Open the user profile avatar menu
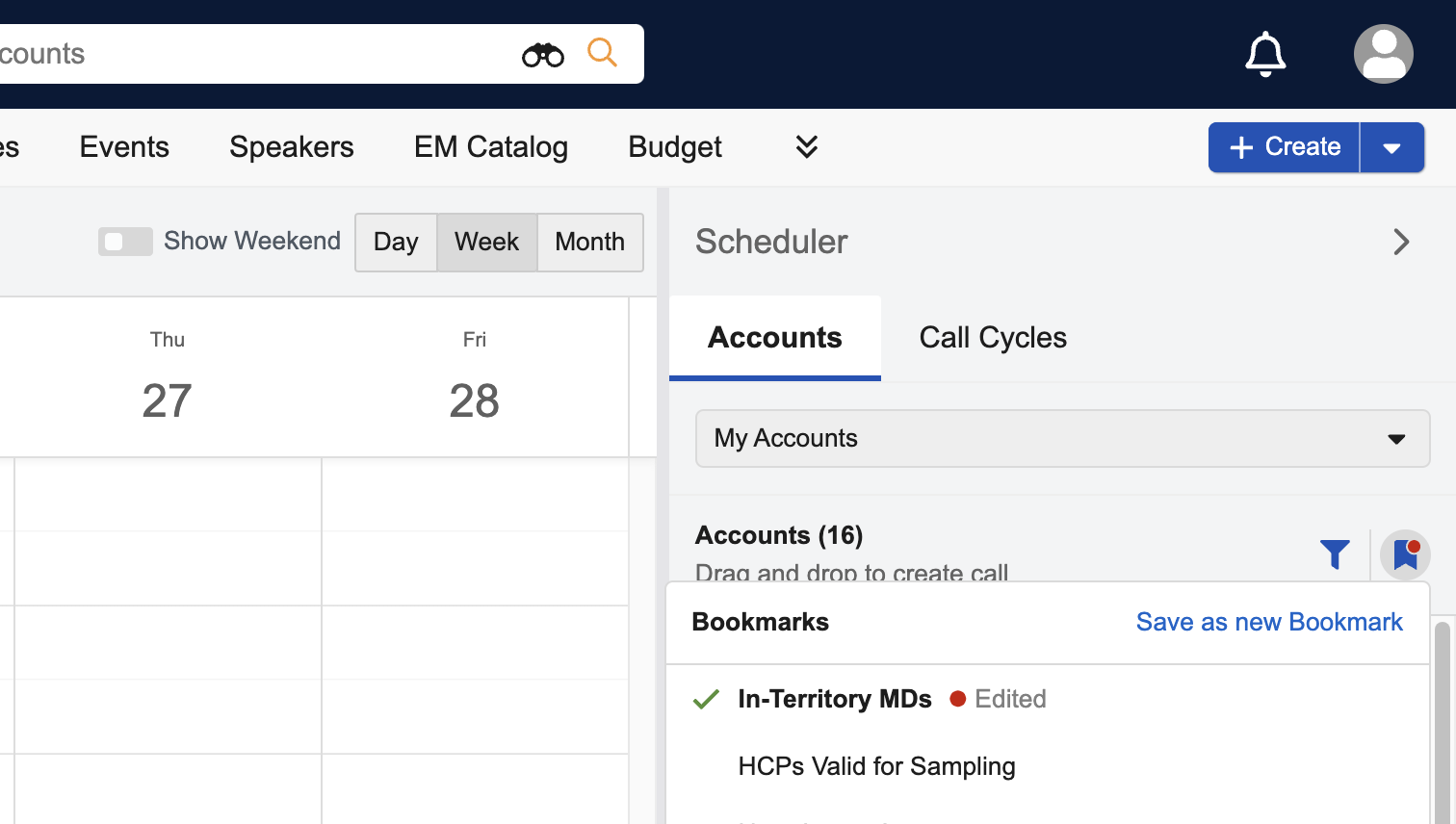 pos(1383,54)
